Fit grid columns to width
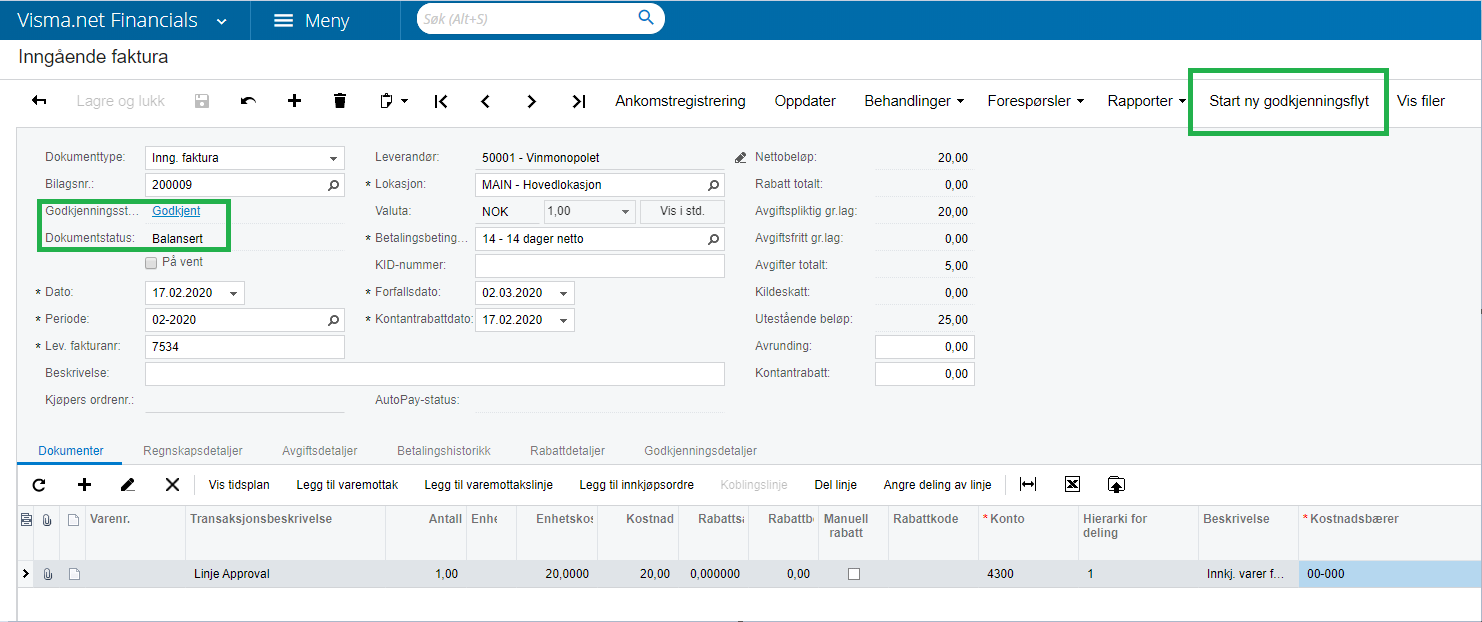Screen dimensions: 1482x622 tap(1028, 485)
